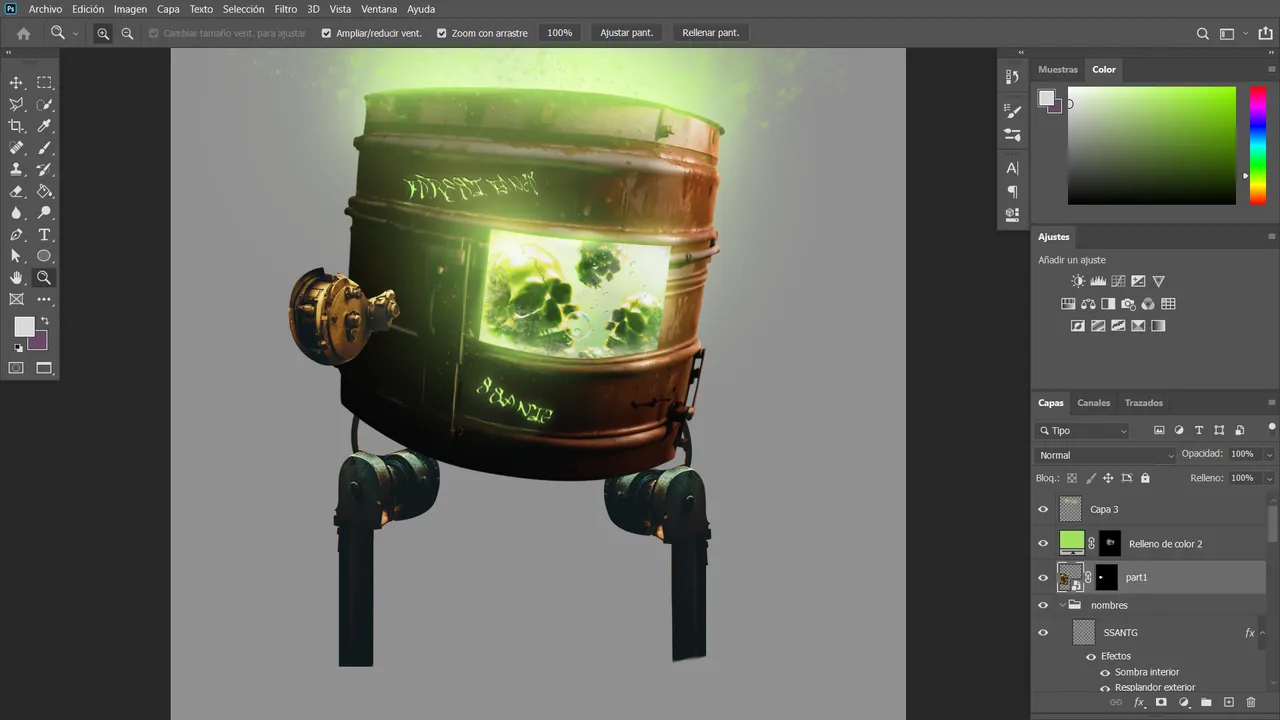Image resolution: width=1280 pixels, height=720 pixels.
Task: Switch to the Trazados tab
Action: point(1144,403)
